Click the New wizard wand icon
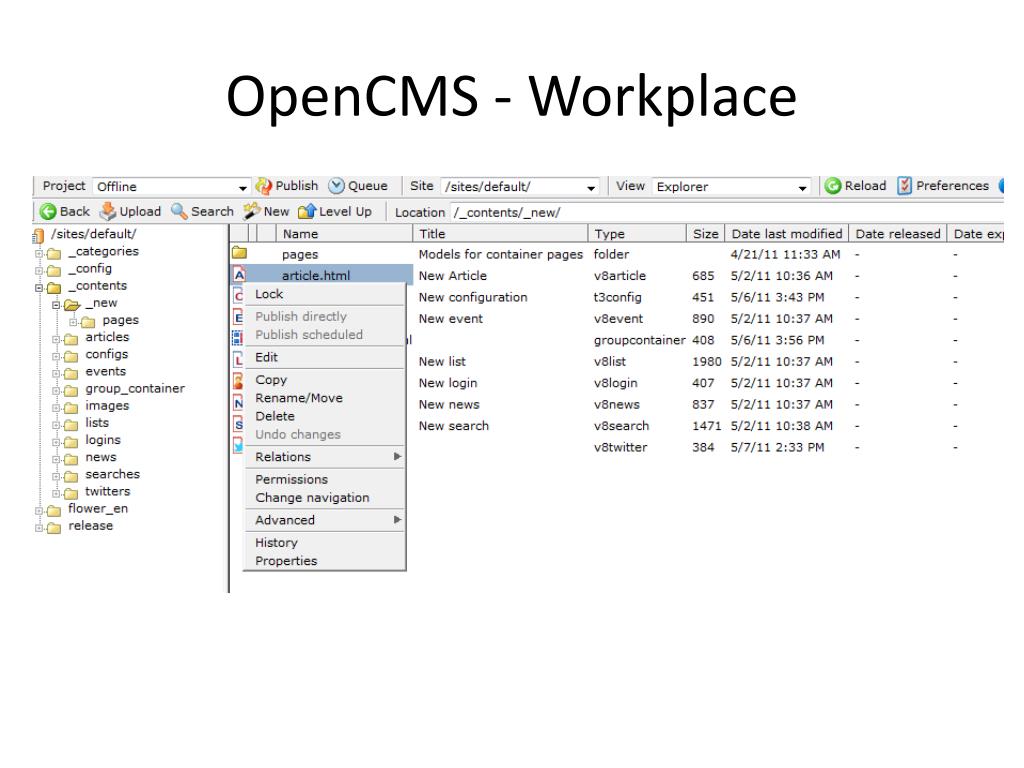 [x=251, y=211]
